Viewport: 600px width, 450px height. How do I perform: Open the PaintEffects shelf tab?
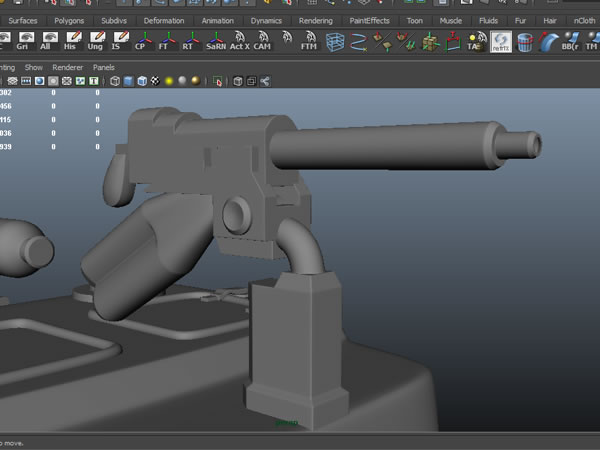pyautogui.click(x=370, y=21)
